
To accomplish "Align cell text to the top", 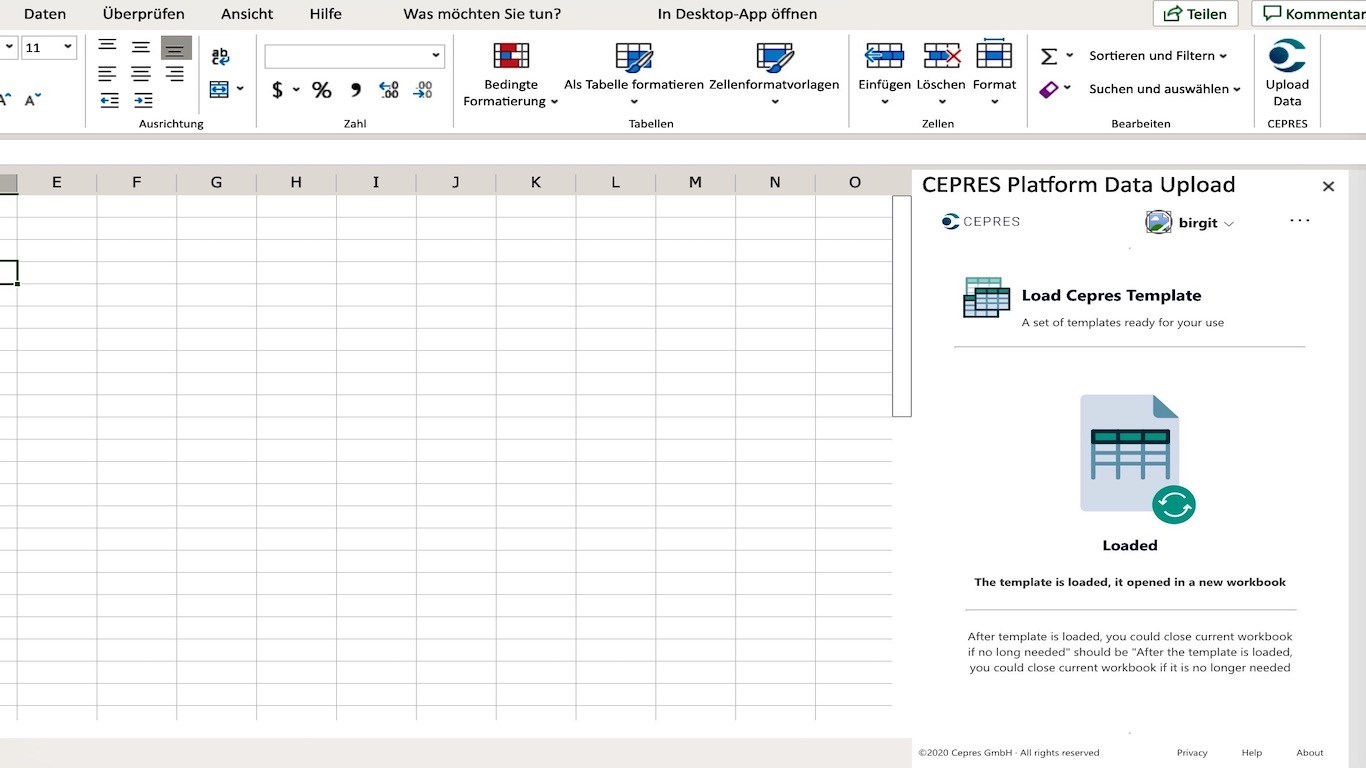I will 107,47.
